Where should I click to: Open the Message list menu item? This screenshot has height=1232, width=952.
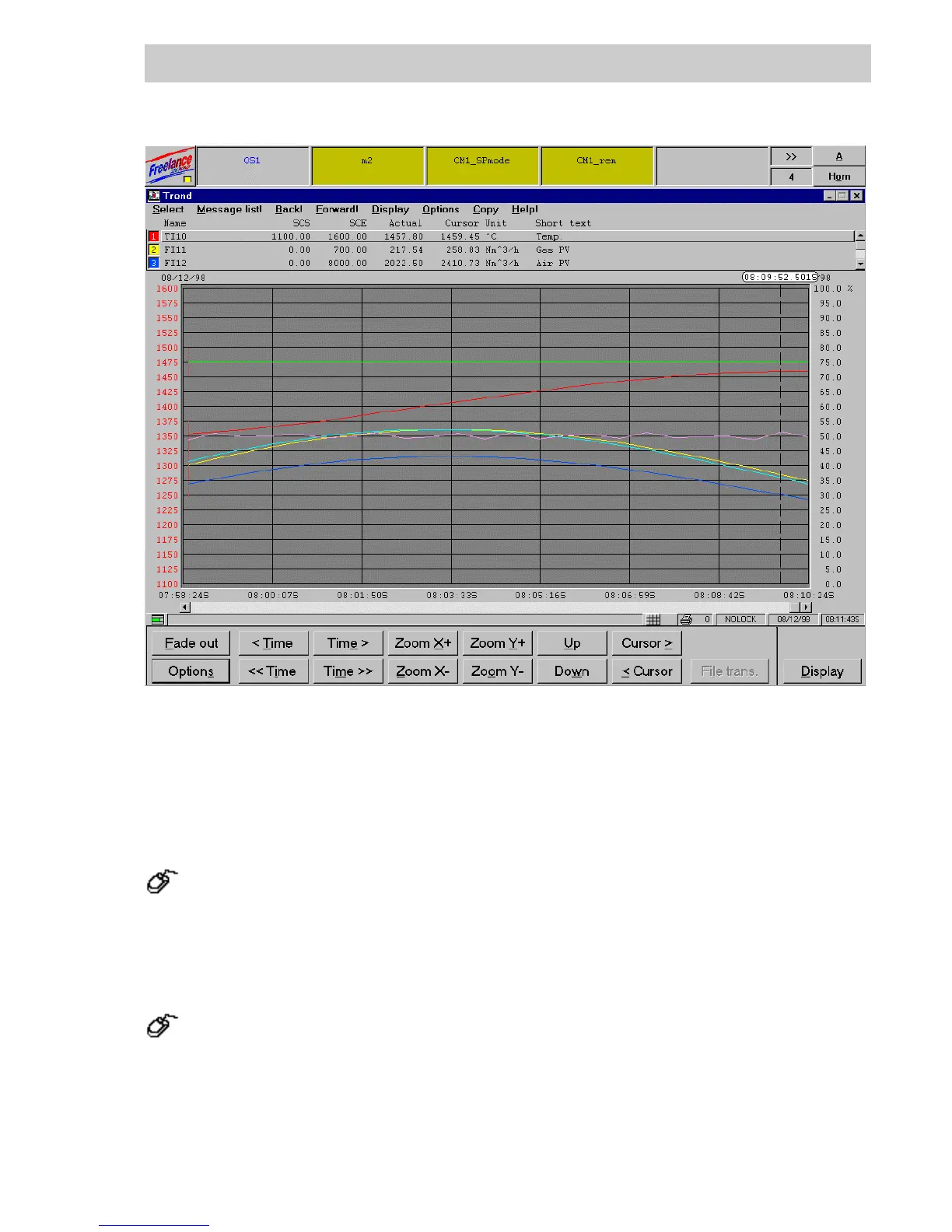(229, 209)
